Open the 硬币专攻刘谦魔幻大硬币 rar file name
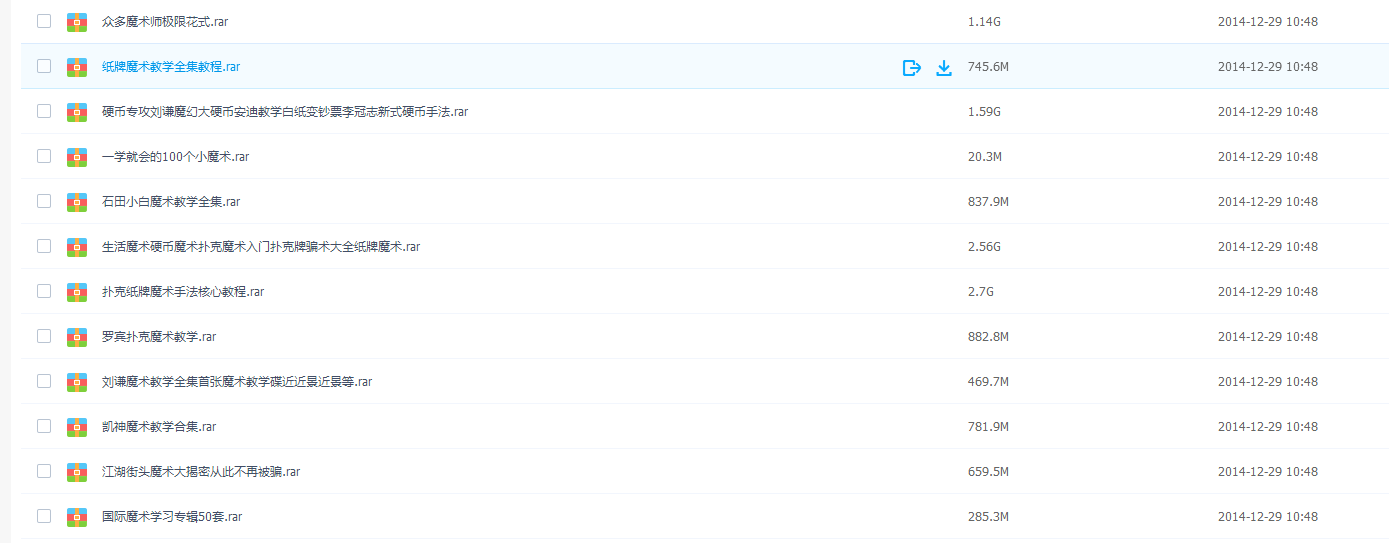Image resolution: width=1389 pixels, height=543 pixels. [x=285, y=112]
